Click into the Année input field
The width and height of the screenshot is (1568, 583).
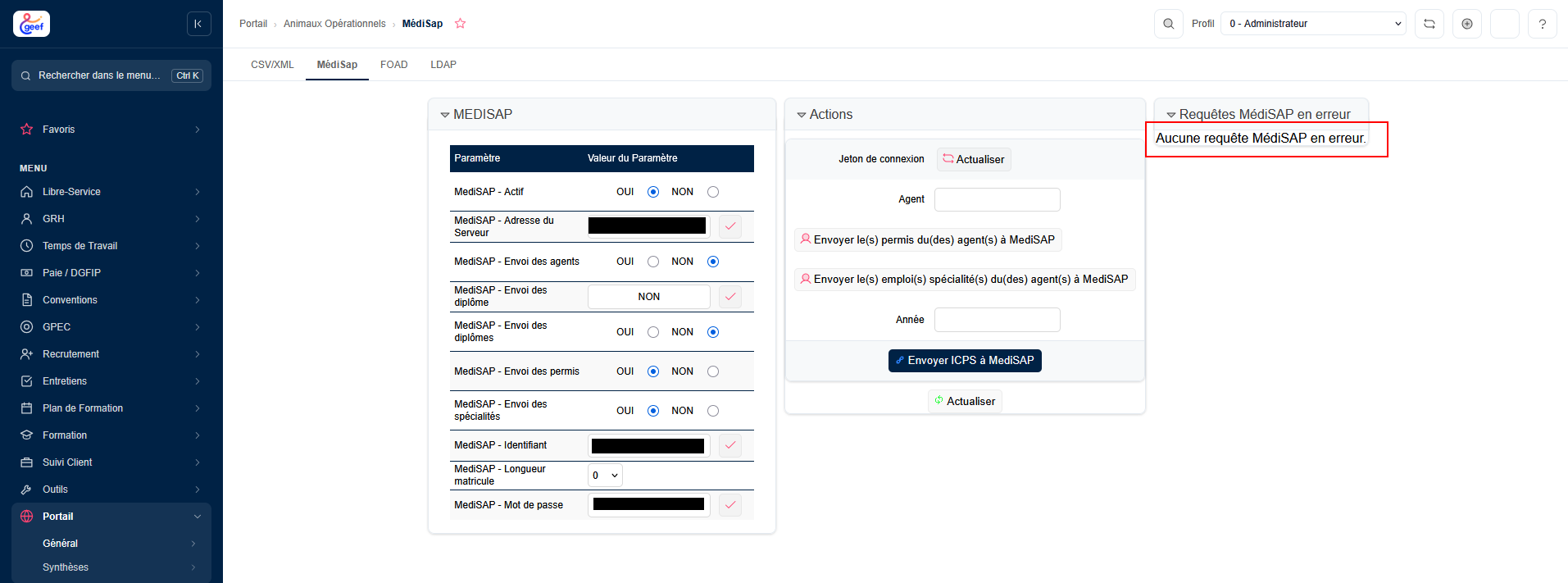pos(998,320)
